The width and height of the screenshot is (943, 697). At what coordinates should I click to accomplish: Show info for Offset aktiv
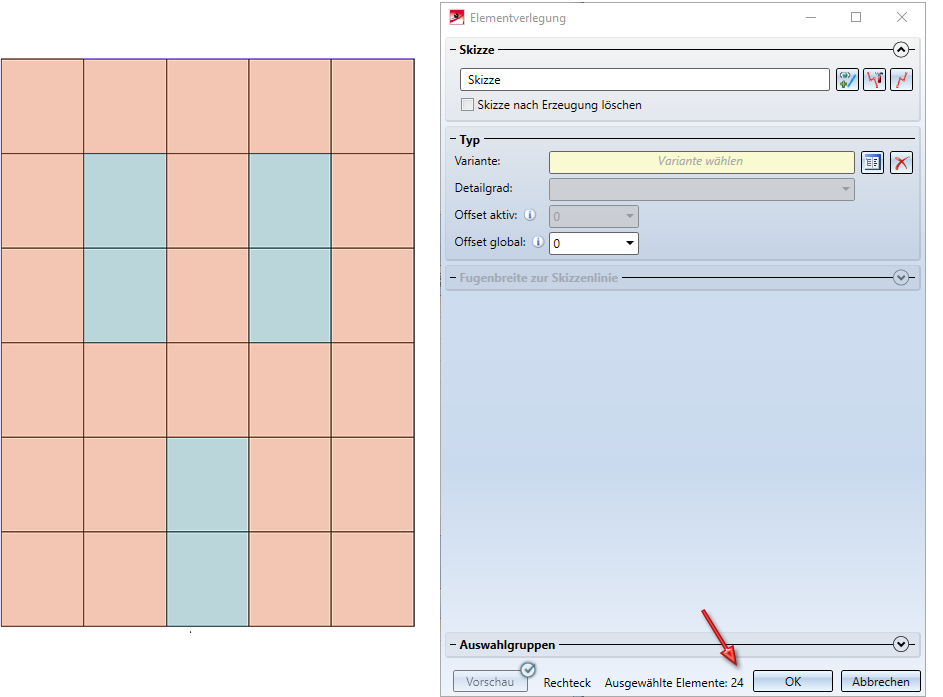(530, 215)
